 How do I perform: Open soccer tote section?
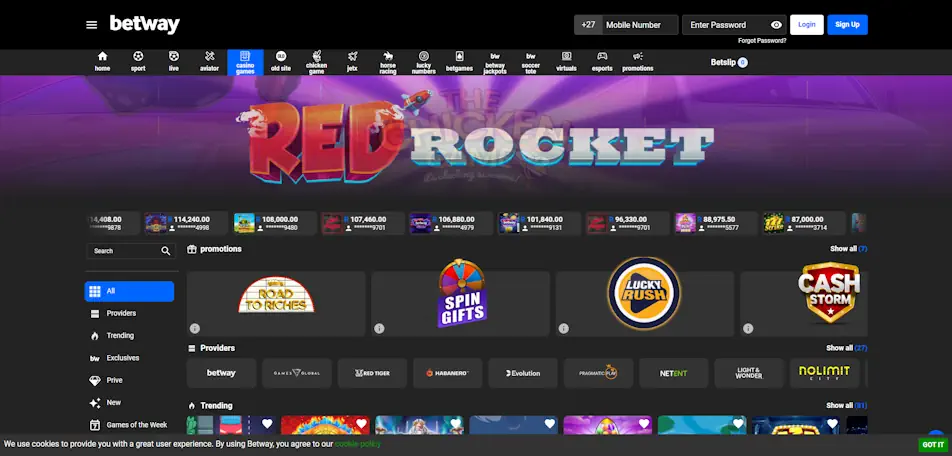coord(531,62)
